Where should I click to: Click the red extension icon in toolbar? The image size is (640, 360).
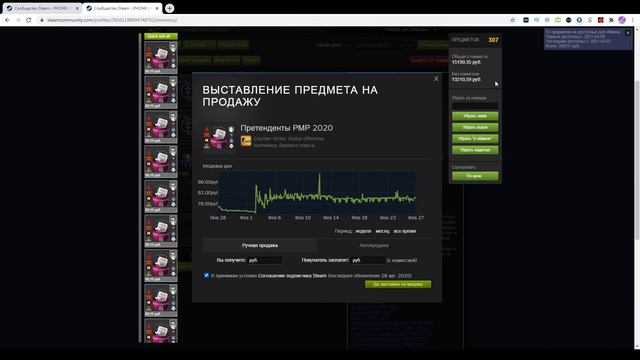click(600, 20)
